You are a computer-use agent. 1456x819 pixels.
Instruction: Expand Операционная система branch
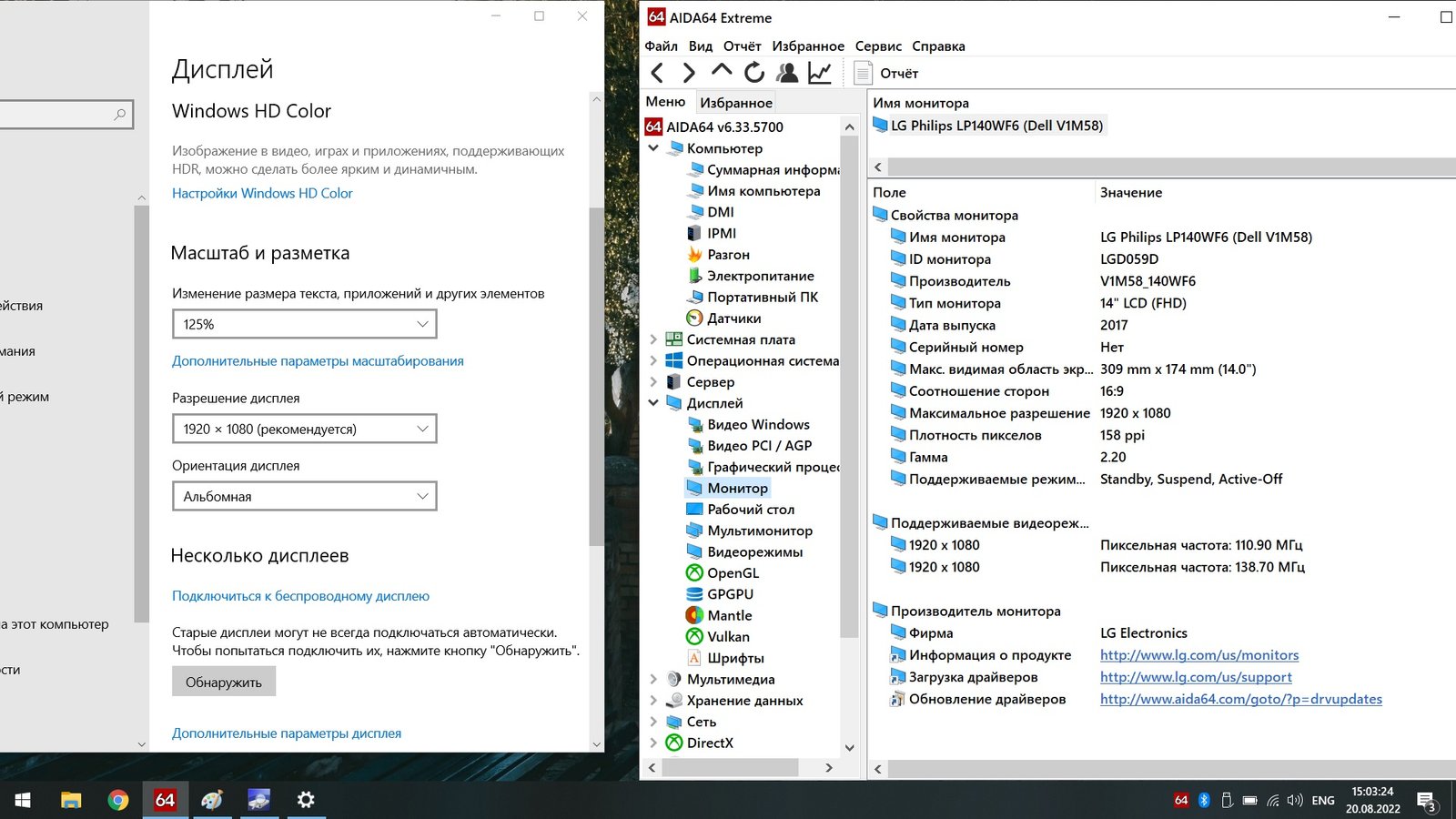(x=653, y=360)
